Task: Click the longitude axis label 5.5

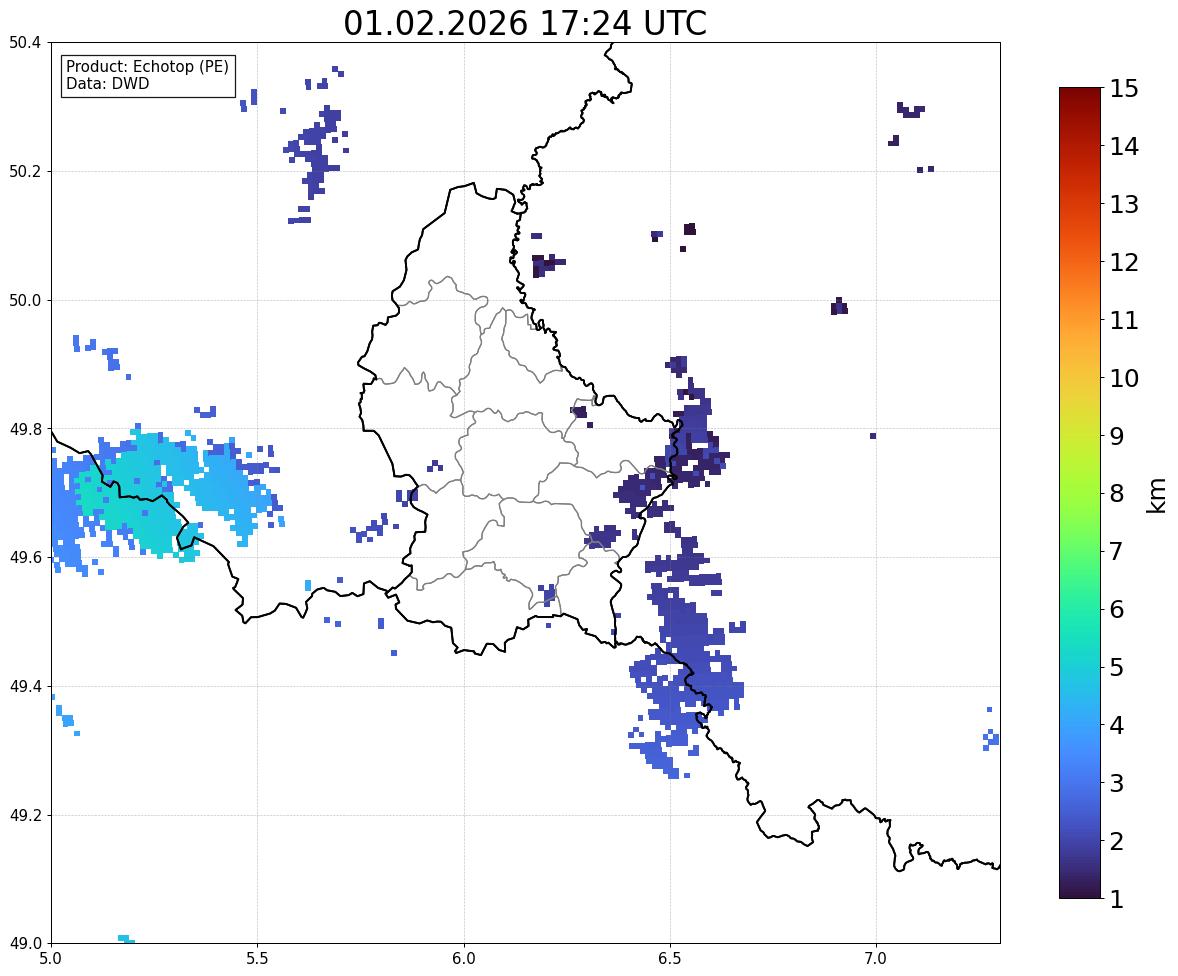Action: 258,959
